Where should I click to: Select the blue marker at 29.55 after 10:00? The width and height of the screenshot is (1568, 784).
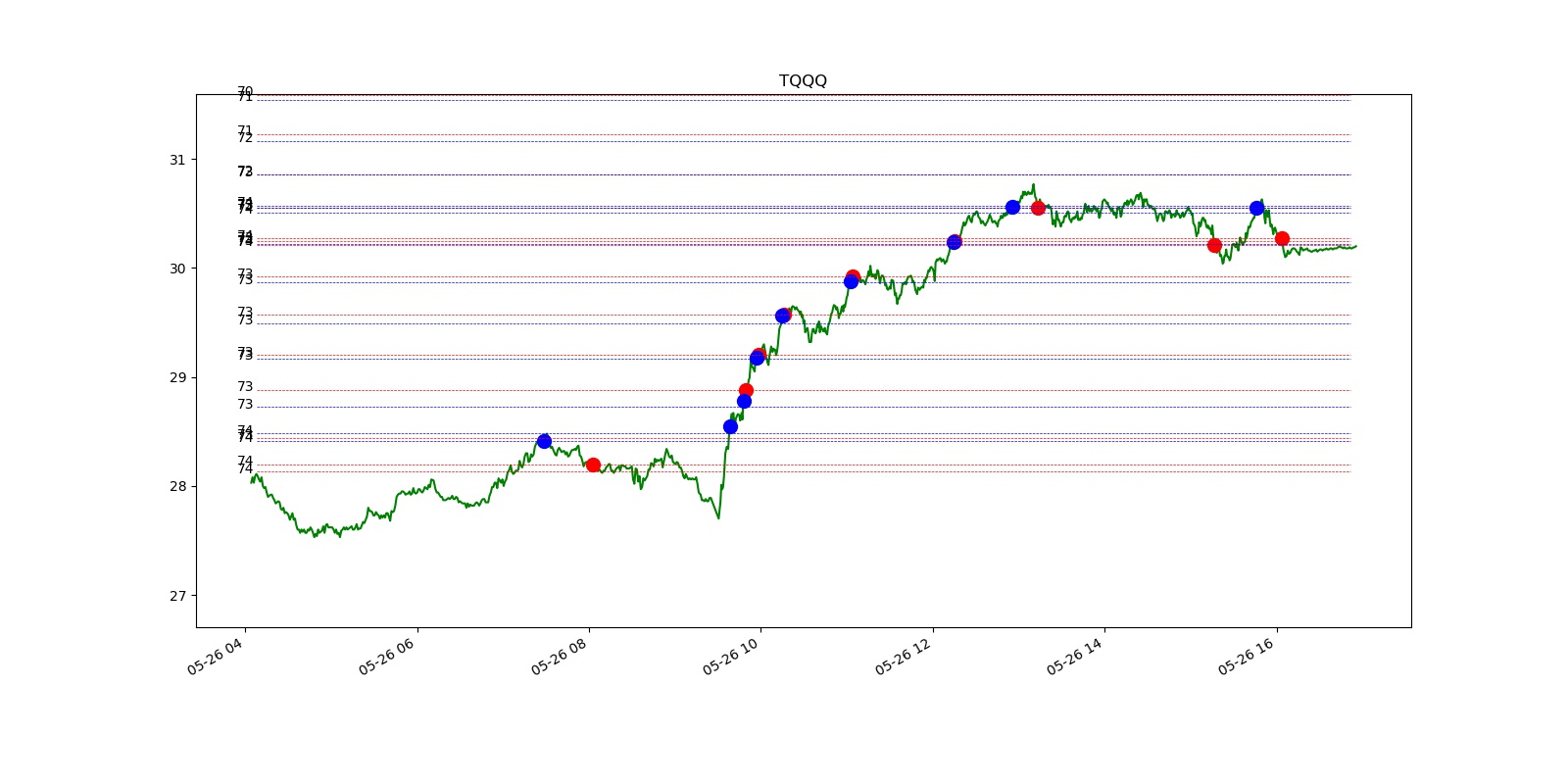click(x=782, y=316)
